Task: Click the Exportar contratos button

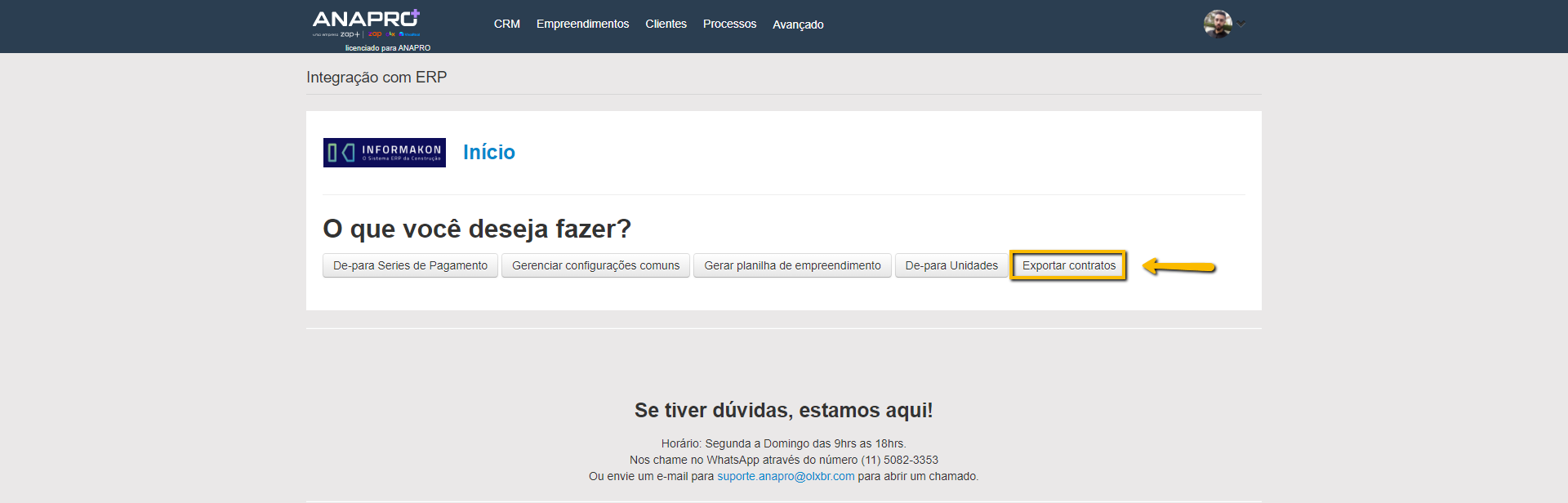Action: 1068,265
